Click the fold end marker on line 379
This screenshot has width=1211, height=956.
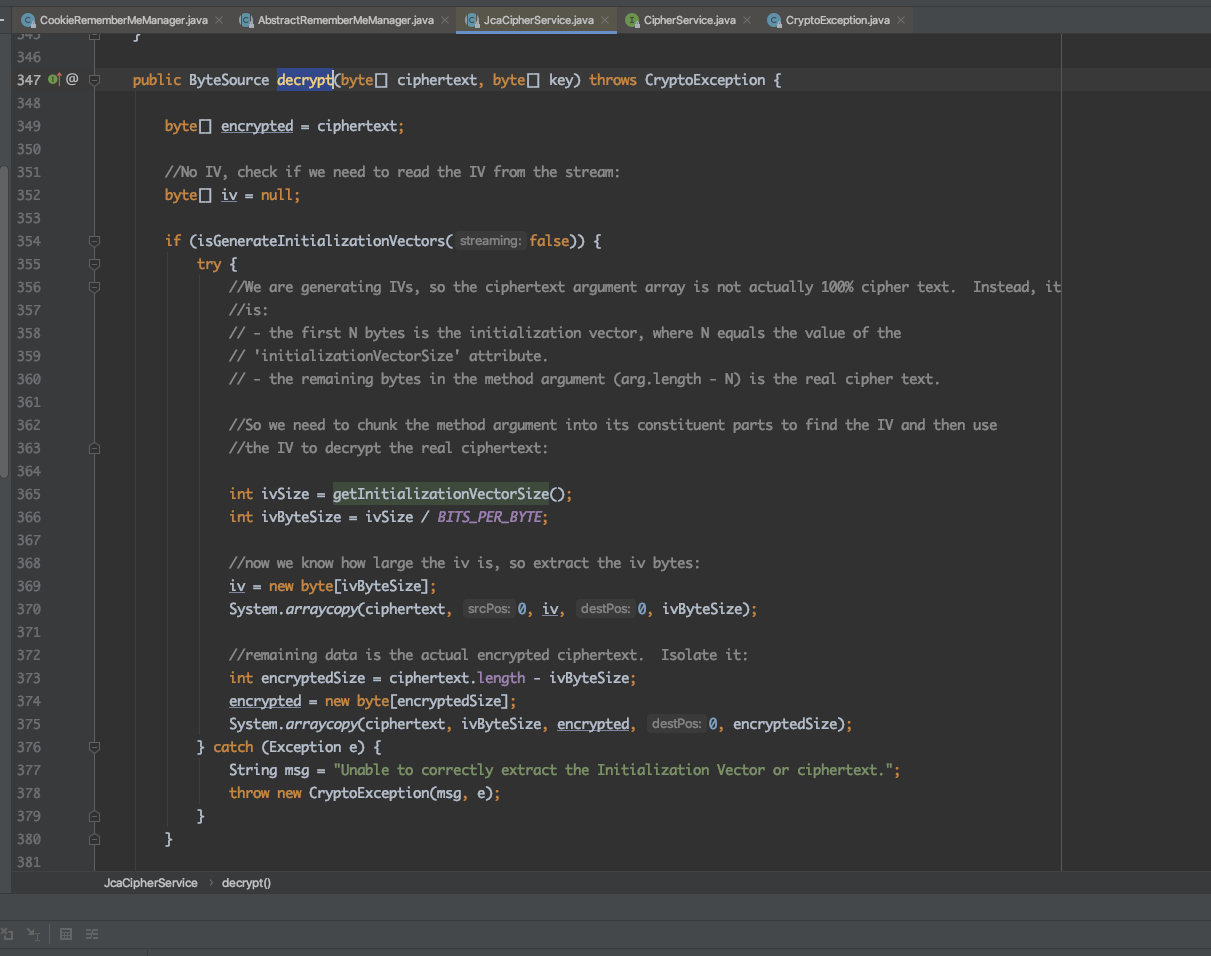click(94, 816)
